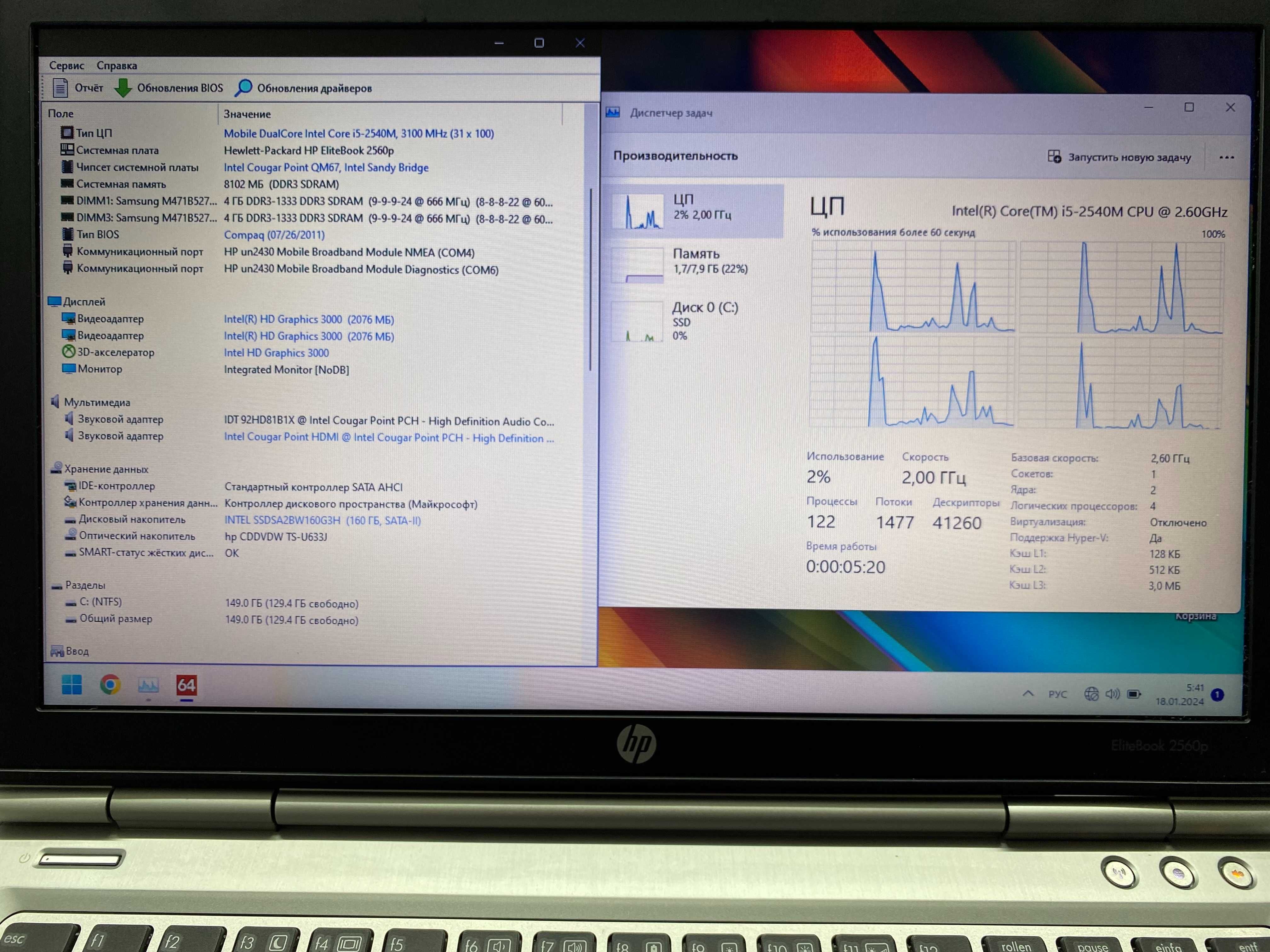Open the Intel HD Graphics 3000 3D-accelerator link
1270x952 pixels.
(276, 353)
